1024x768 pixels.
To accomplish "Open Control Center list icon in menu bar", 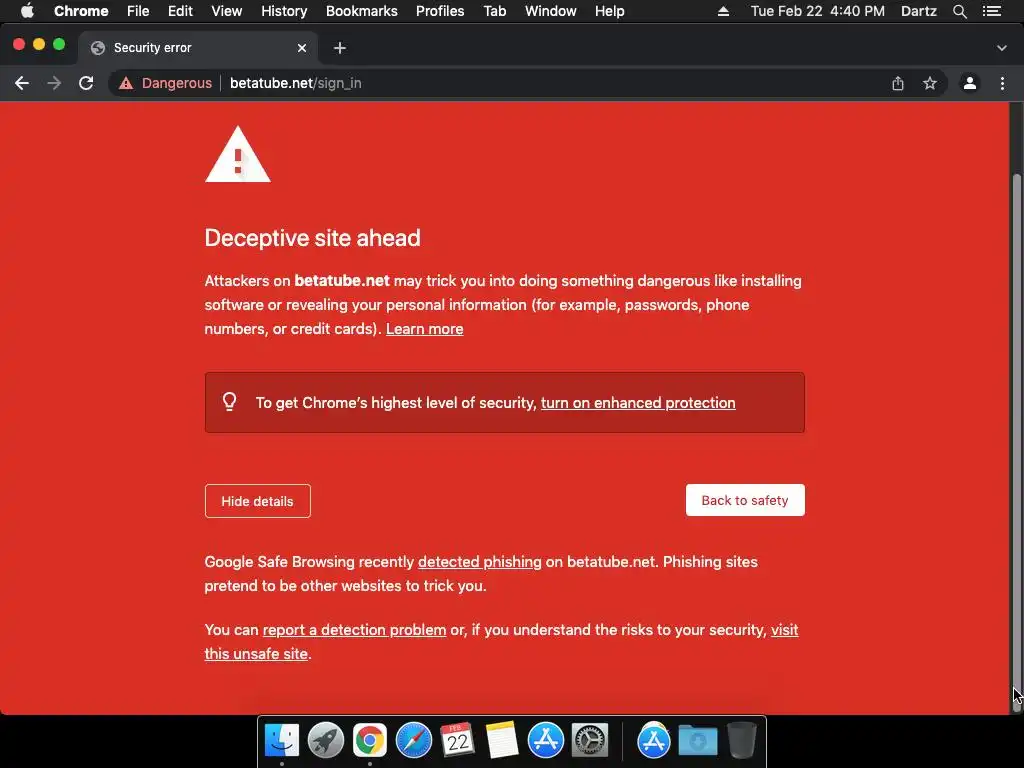I will [x=993, y=11].
